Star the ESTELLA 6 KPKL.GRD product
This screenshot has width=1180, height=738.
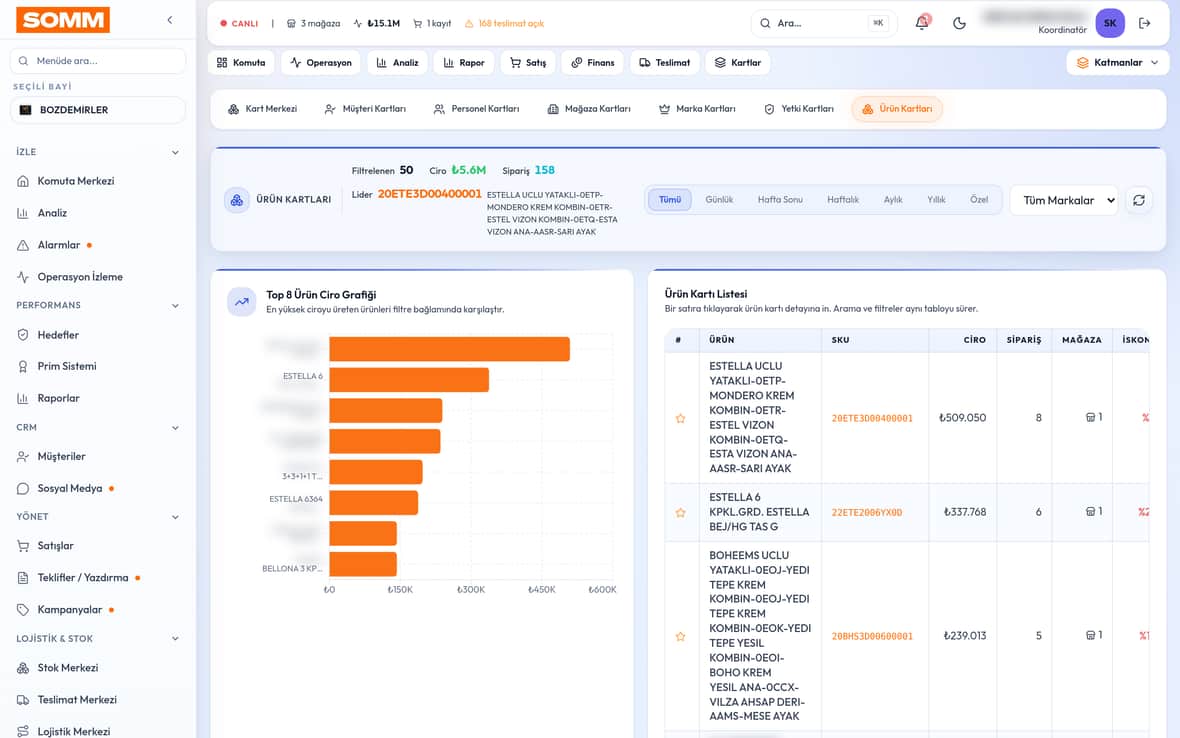click(680, 512)
